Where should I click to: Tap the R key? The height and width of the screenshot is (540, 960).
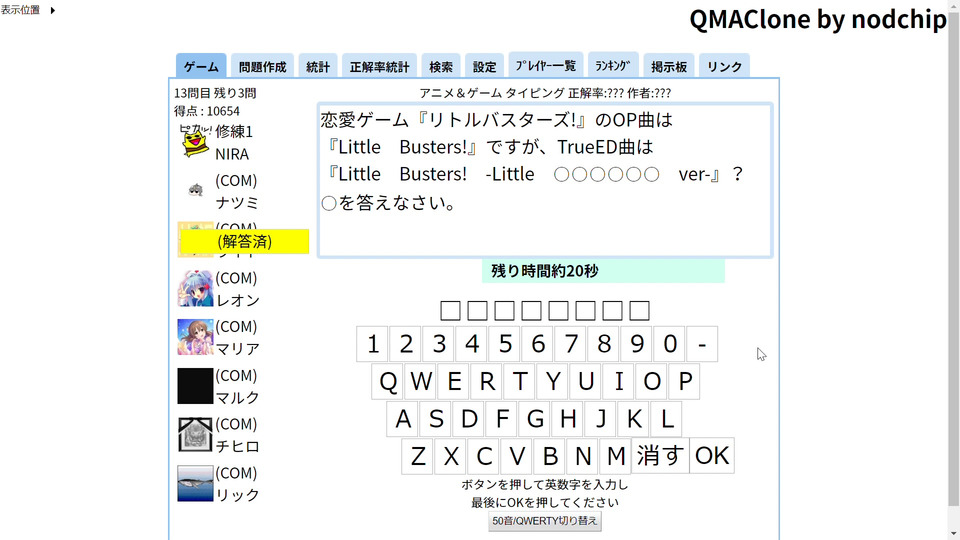point(487,381)
